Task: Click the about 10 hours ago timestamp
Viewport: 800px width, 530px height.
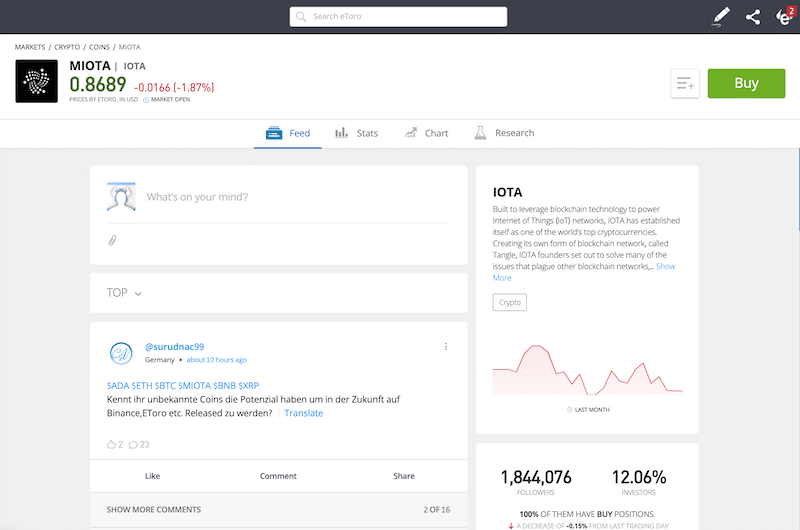Action: (x=216, y=360)
